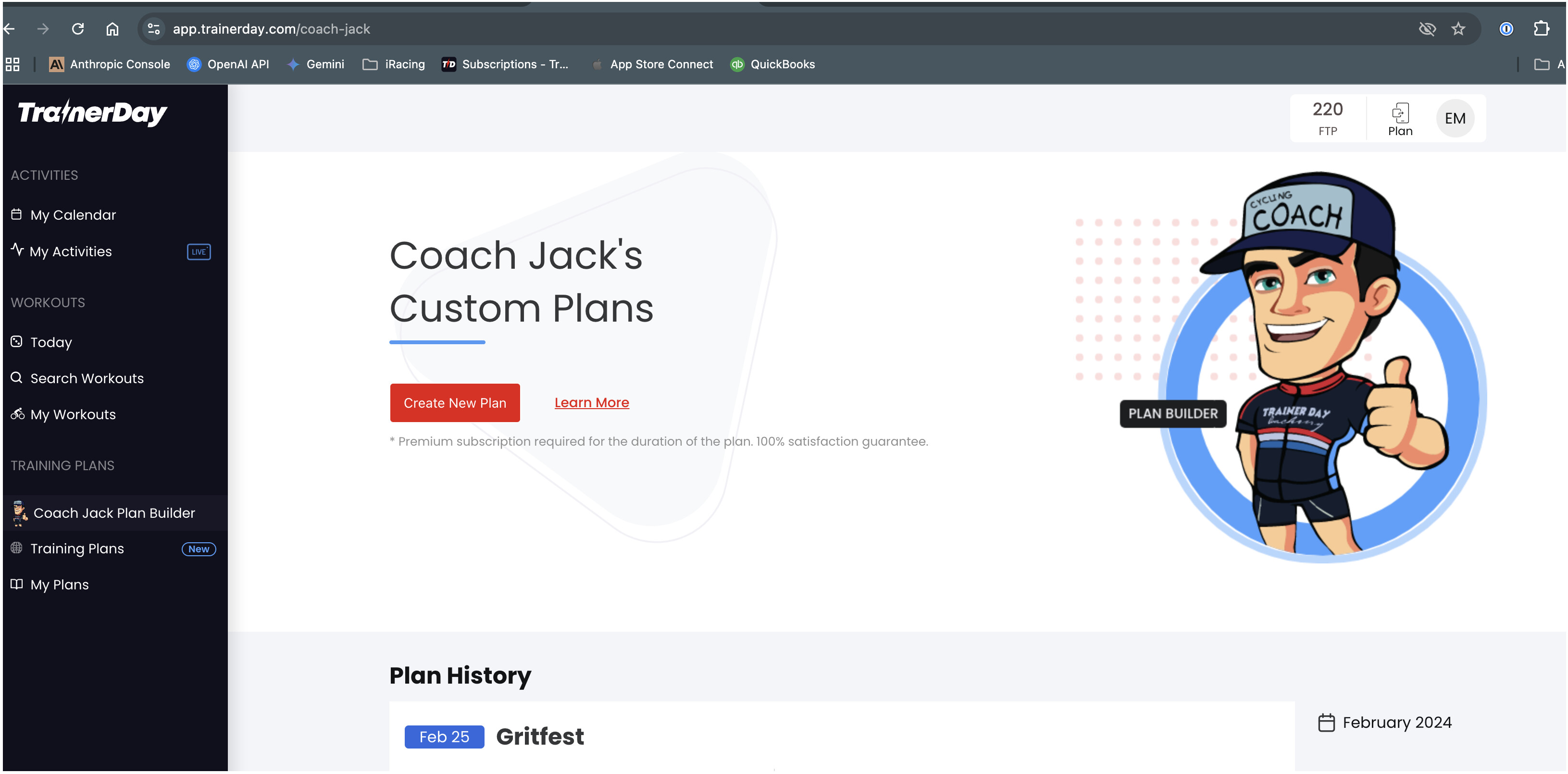Open My Calendar in sidebar
This screenshot has height=774, width=1568.
coord(73,215)
